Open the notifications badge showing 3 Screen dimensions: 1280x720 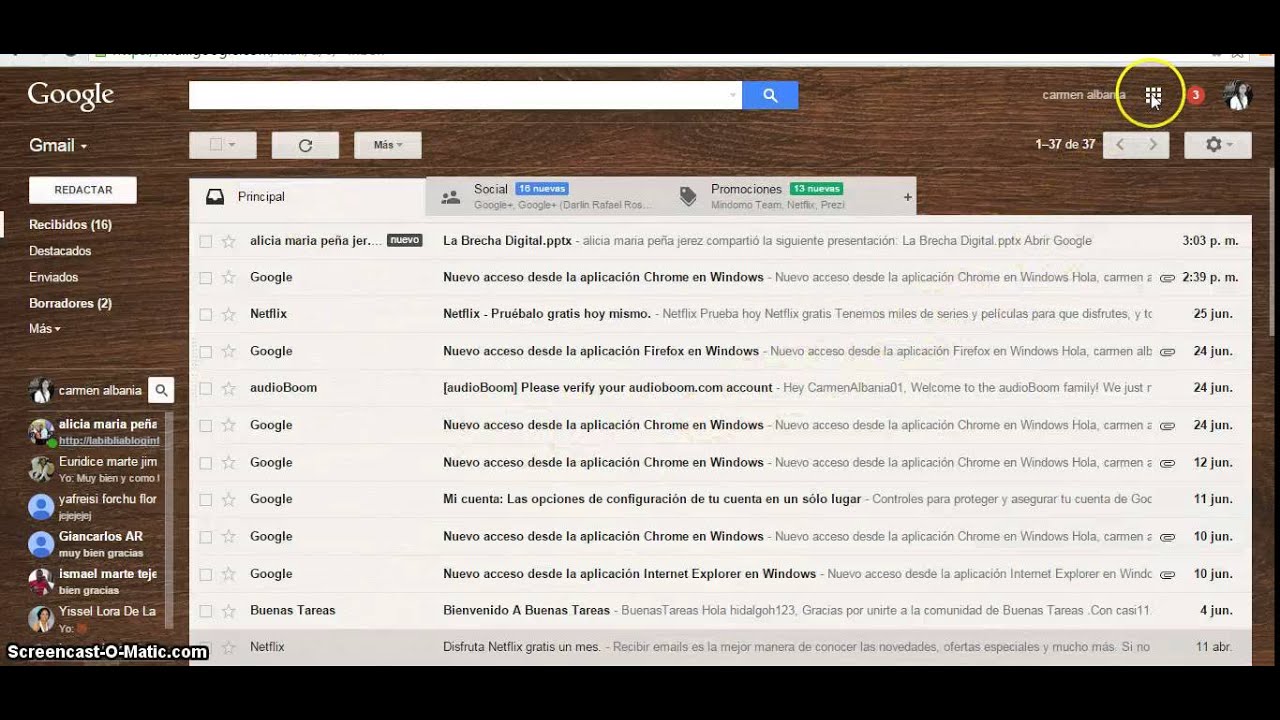click(1196, 95)
